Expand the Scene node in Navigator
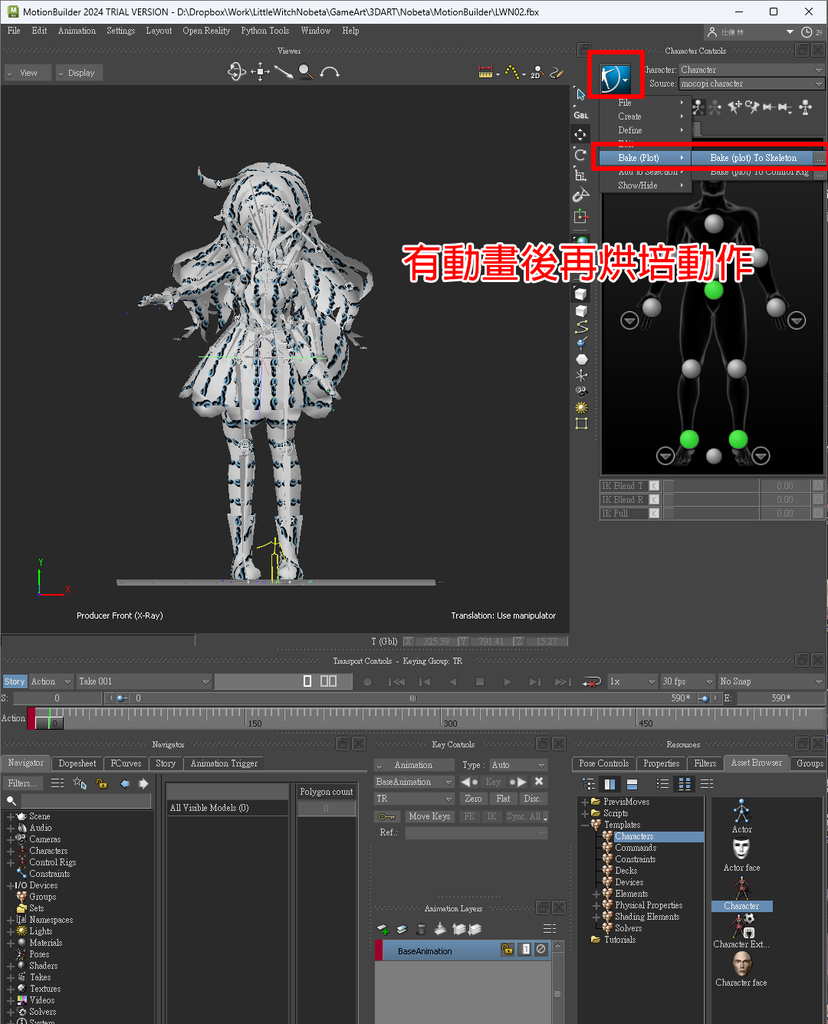Image resolution: width=828 pixels, height=1024 pixels. (x=10, y=816)
